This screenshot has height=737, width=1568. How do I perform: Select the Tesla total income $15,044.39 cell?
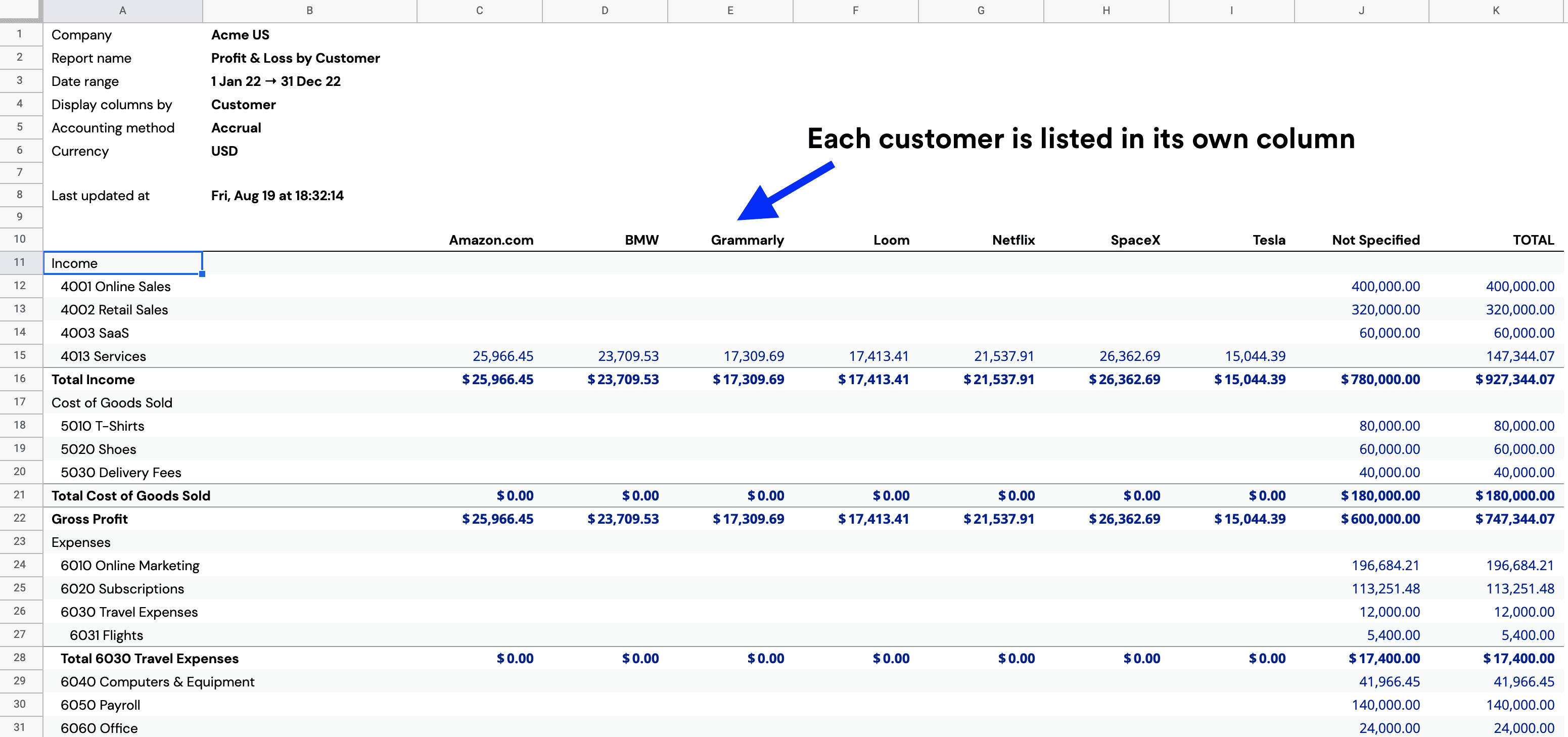(x=1249, y=379)
